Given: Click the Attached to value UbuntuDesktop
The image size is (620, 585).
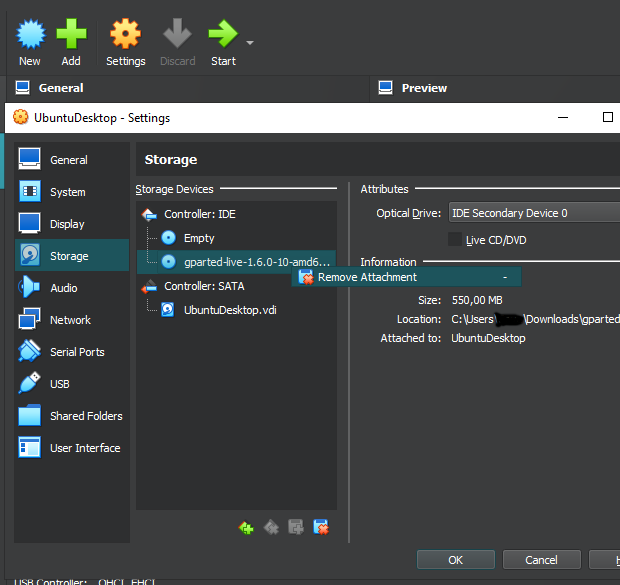Looking at the screenshot, I should (488, 338).
